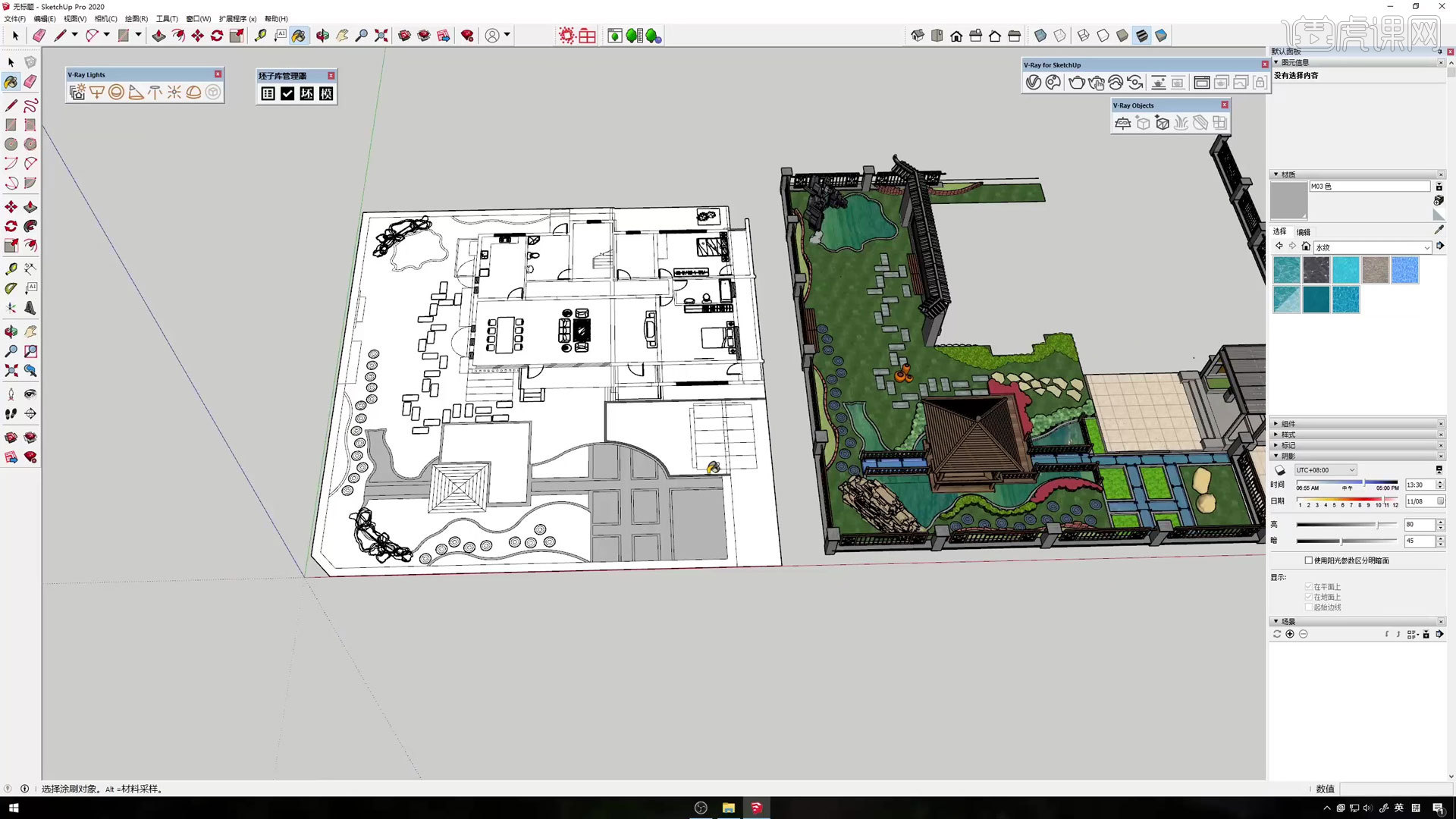
Task: Select the Rotate tool in top toolbar
Action: (217, 36)
